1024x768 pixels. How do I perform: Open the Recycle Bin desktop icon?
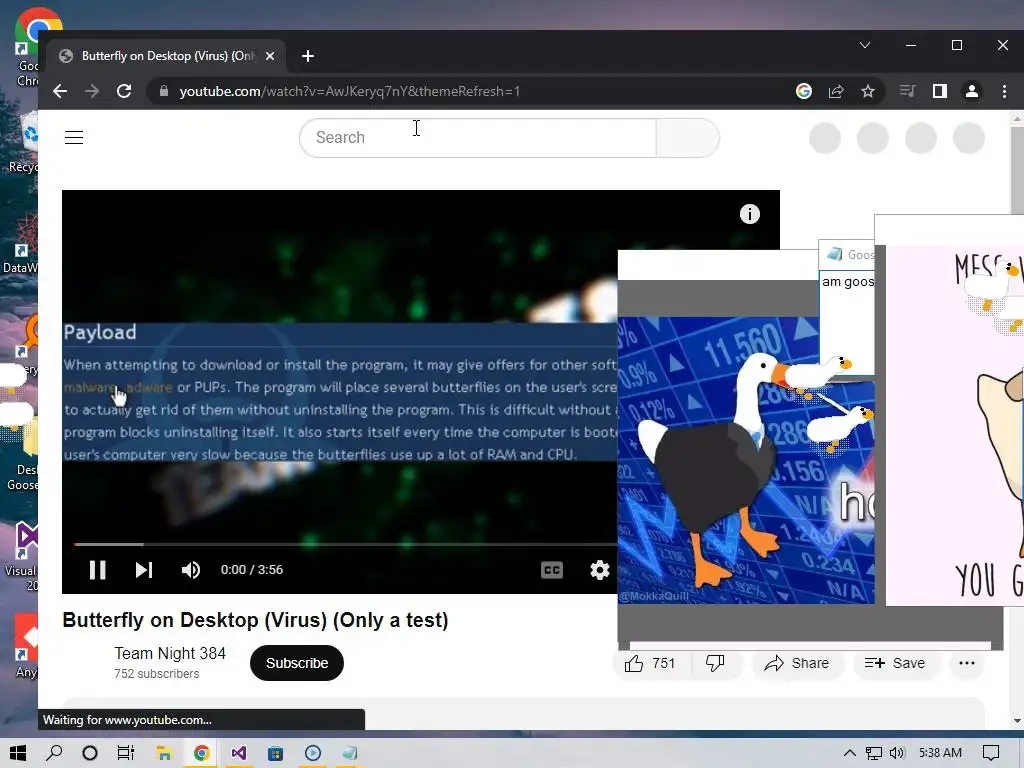(x=25, y=142)
